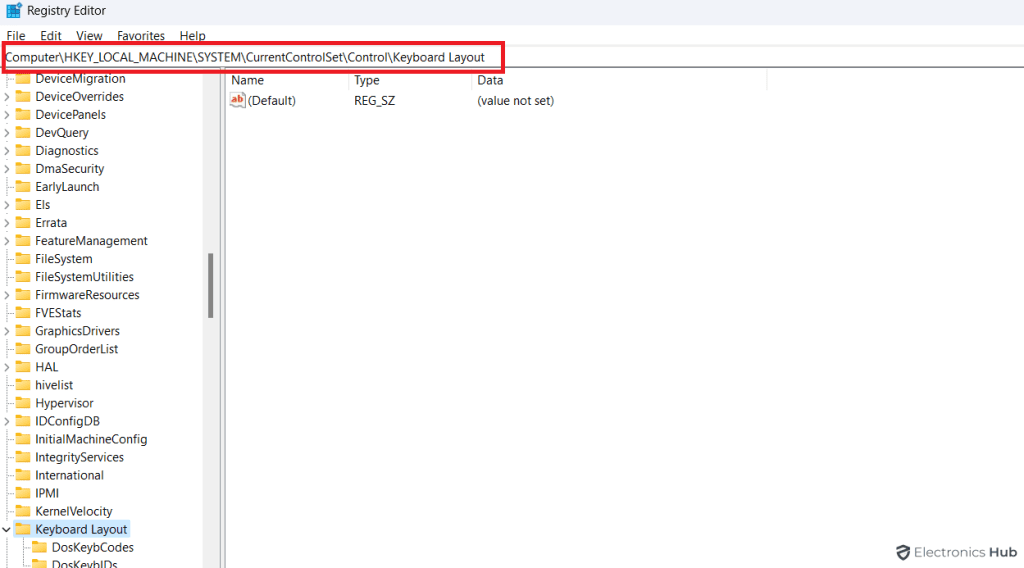Click the FileSystem folder icon
Viewport: 1024px width, 568px height.
coord(23,259)
